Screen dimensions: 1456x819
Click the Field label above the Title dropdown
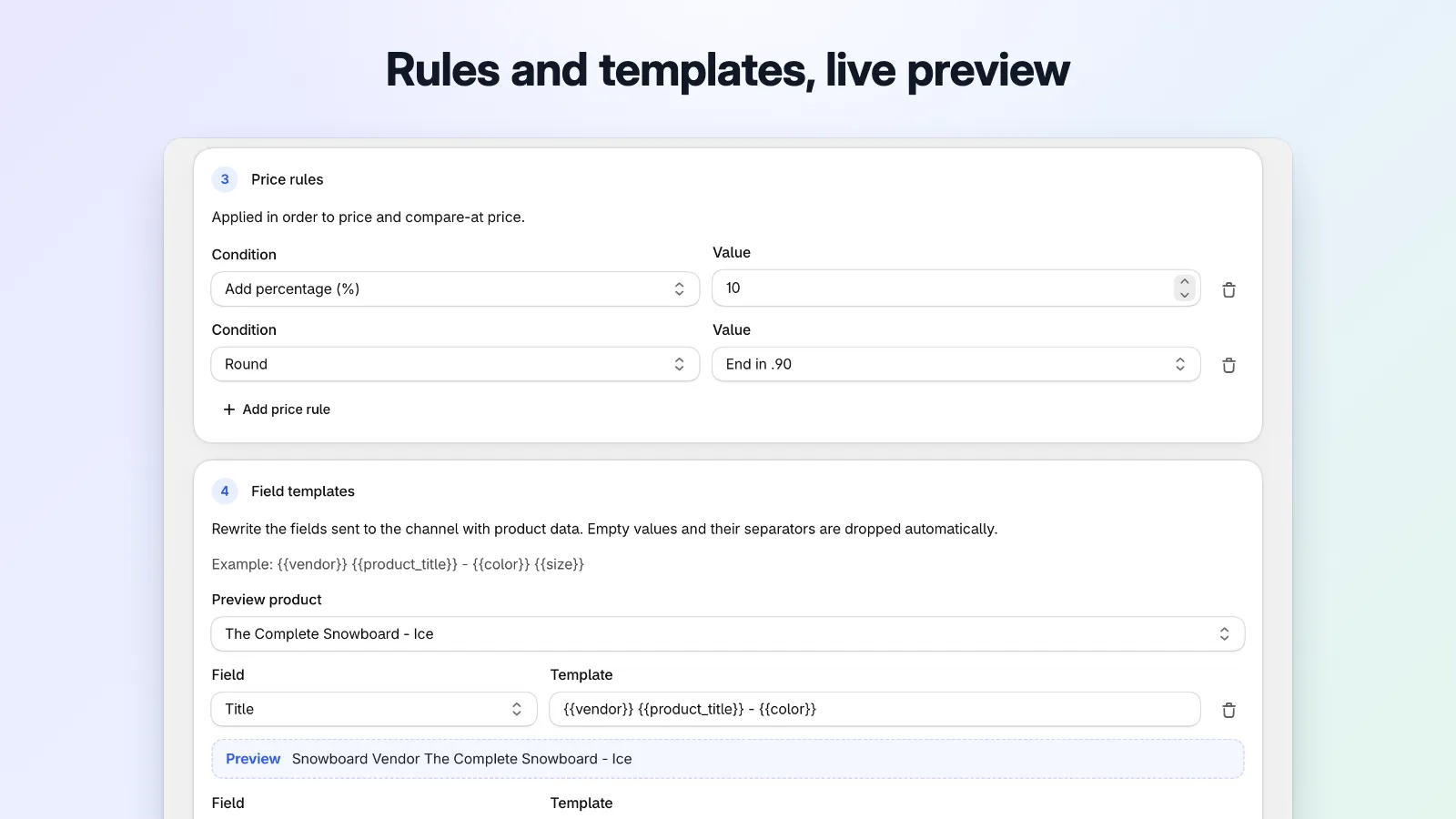point(227,674)
